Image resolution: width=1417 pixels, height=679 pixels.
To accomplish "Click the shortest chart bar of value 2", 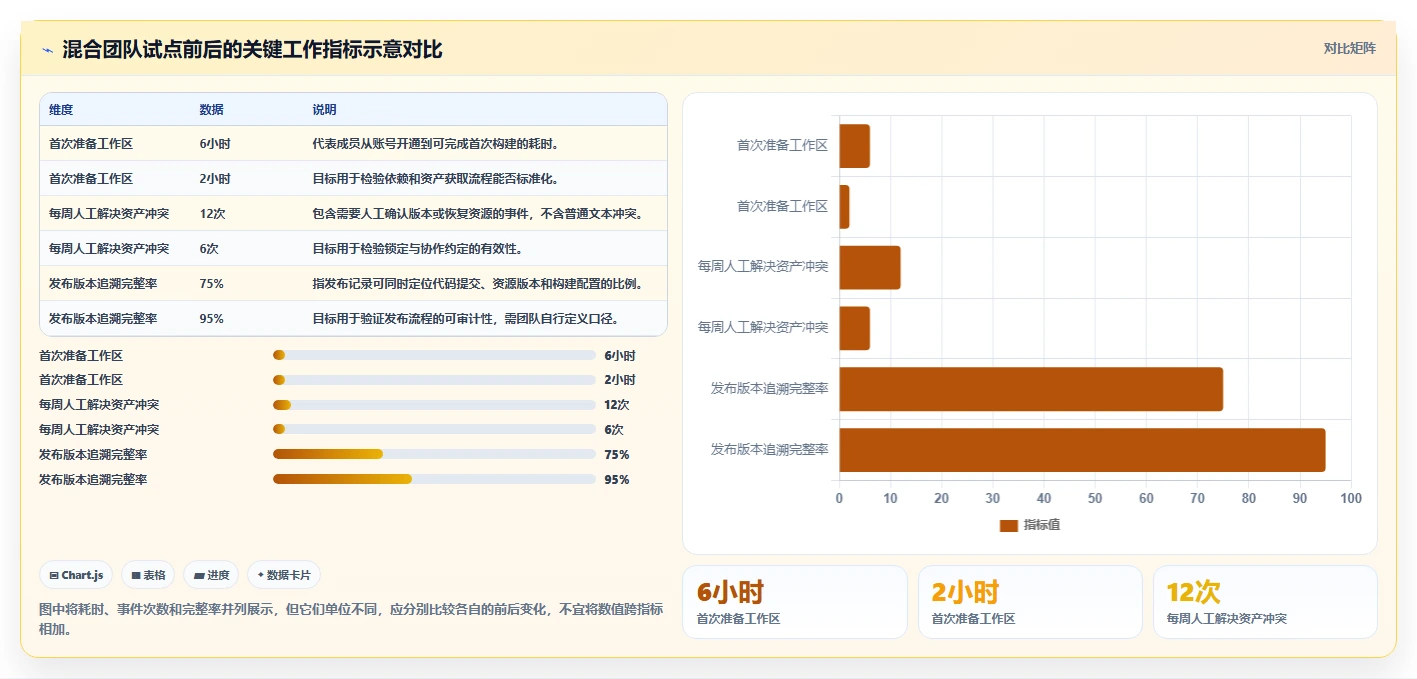I will click(x=844, y=206).
